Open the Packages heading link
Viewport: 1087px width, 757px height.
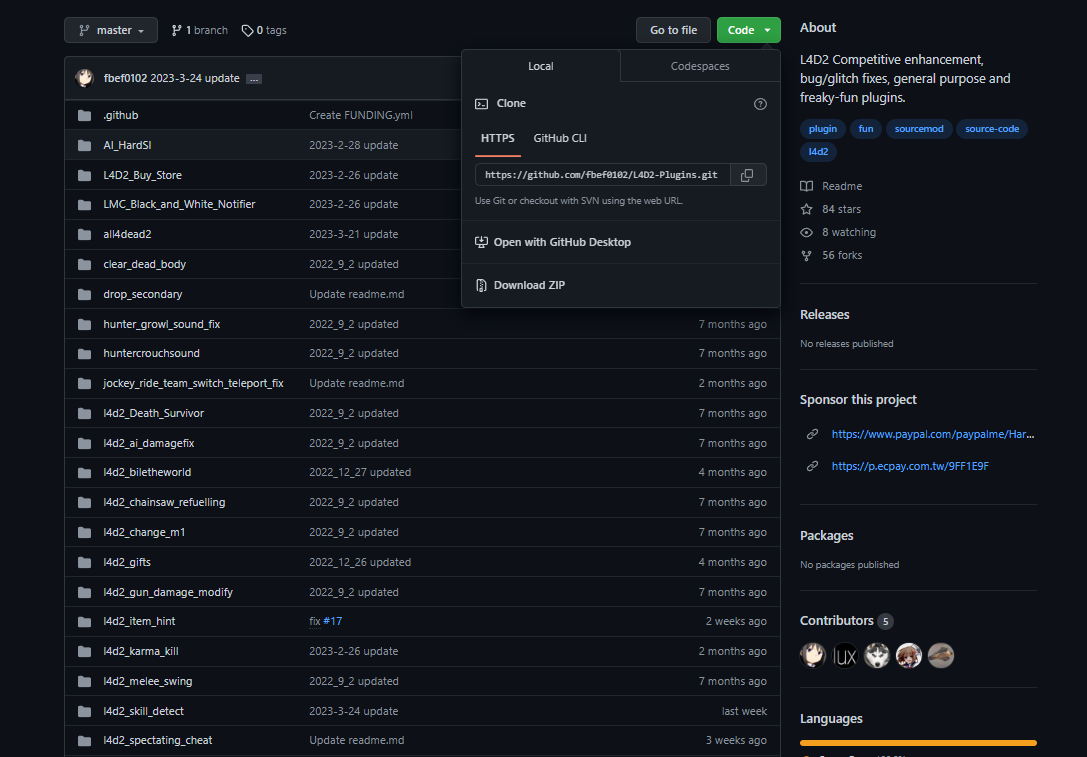[x=826, y=536]
